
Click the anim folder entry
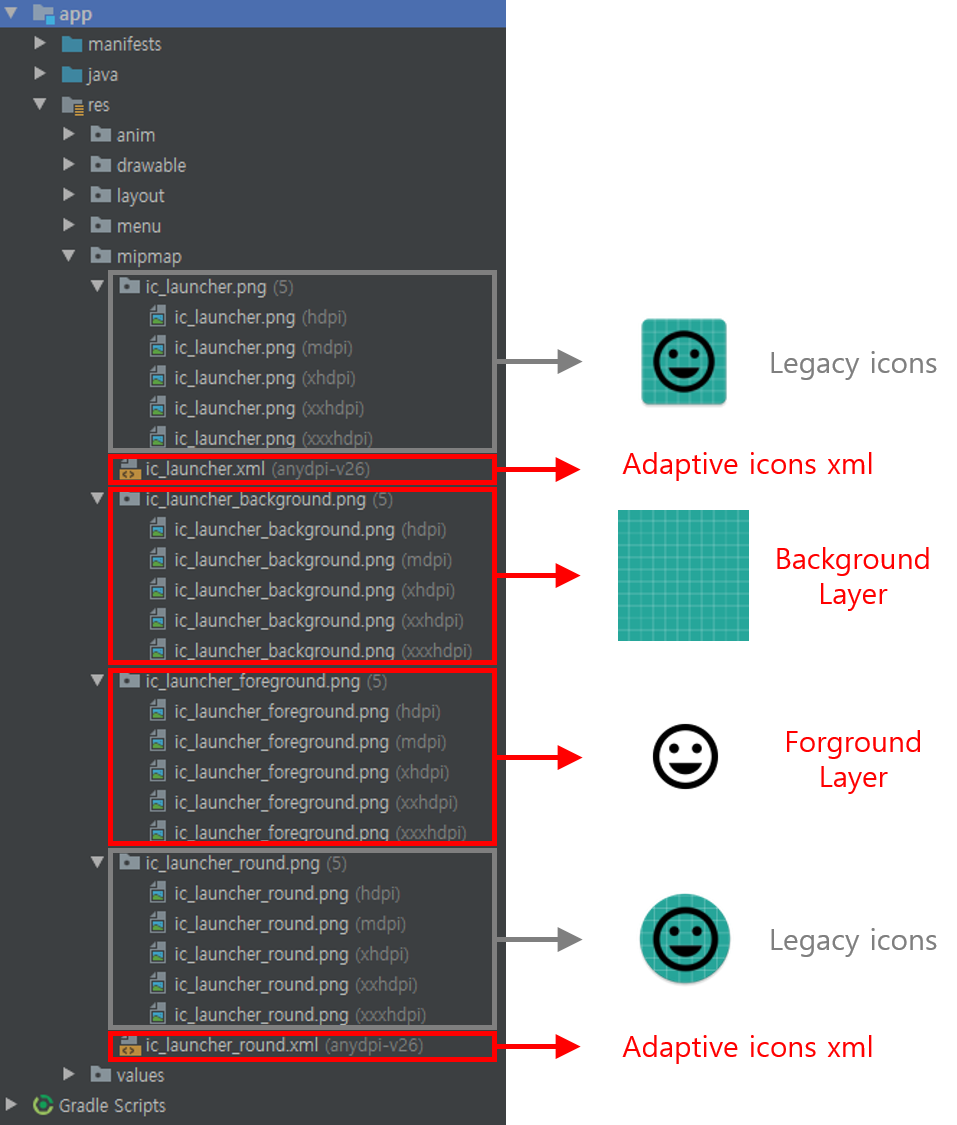(101, 135)
